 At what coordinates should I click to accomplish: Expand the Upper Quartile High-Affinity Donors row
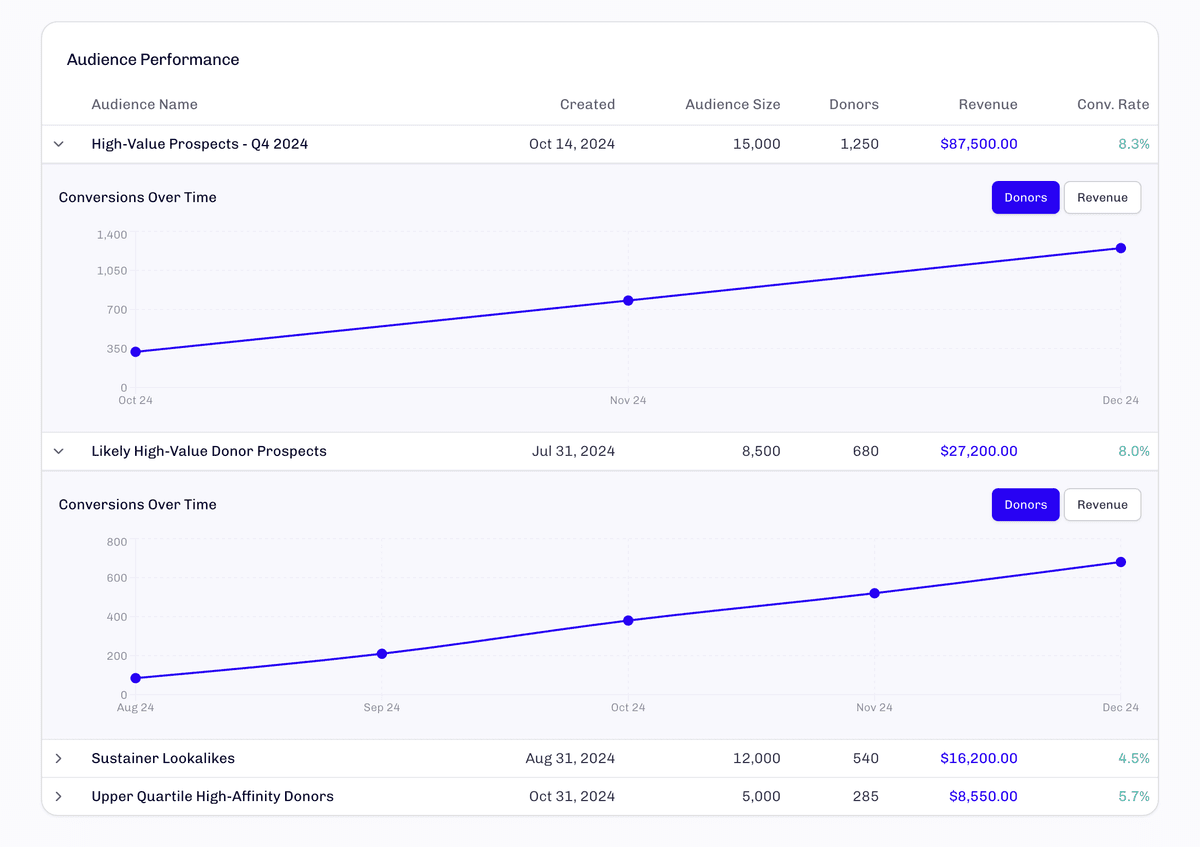pyautogui.click(x=58, y=797)
